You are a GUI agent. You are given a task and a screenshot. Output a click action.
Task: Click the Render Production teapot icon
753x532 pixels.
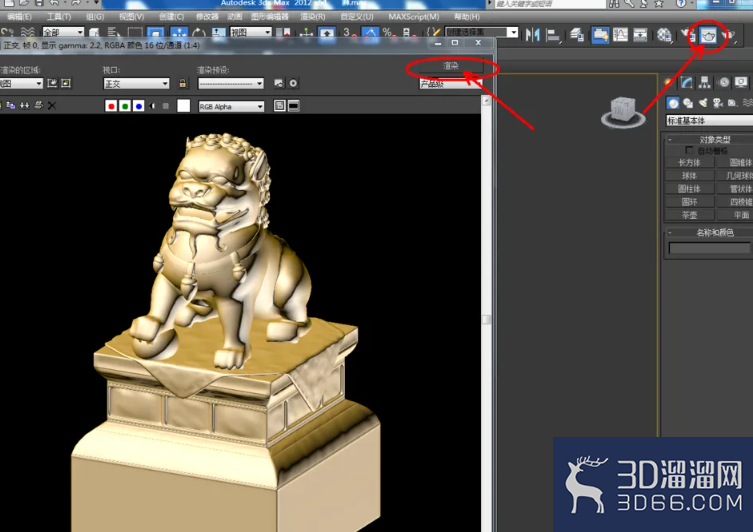(x=729, y=35)
